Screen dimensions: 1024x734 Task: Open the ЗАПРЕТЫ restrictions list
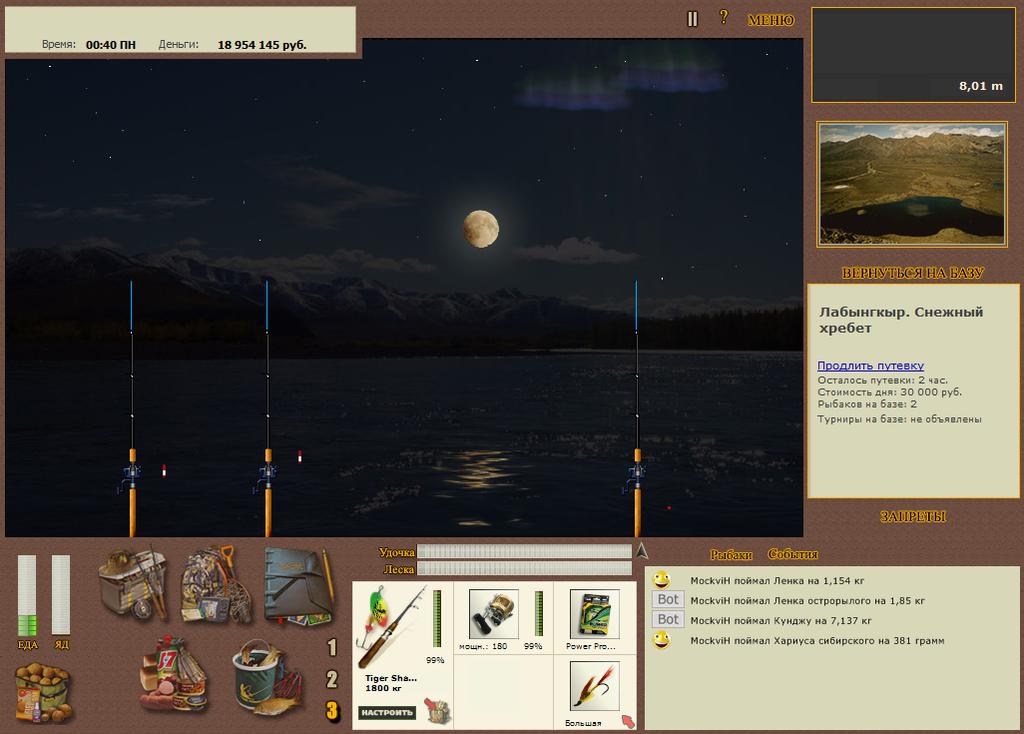pos(912,517)
